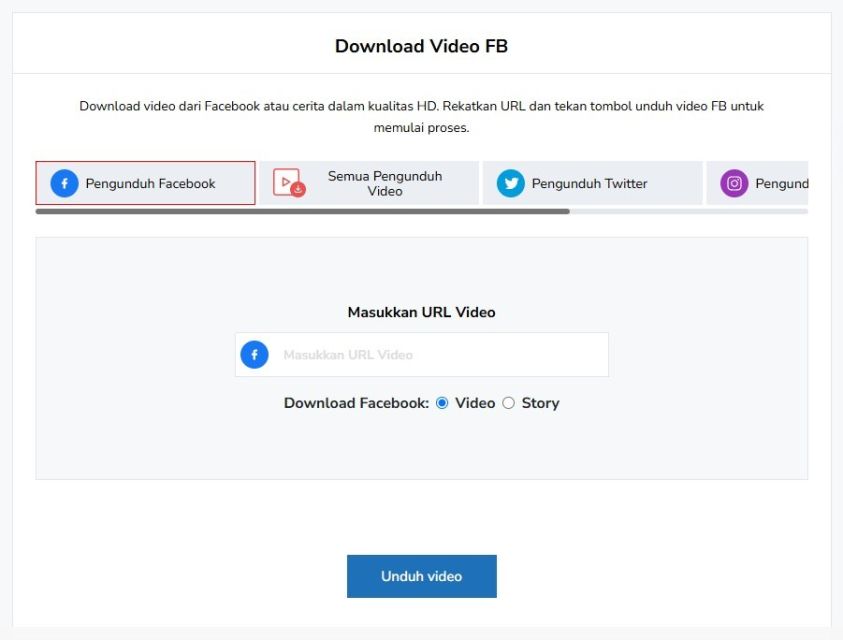843x640 pixels.
Task: Click the horizontal scrollbar under the tabs
Action: pyautogui.click(x=303, y=211)
